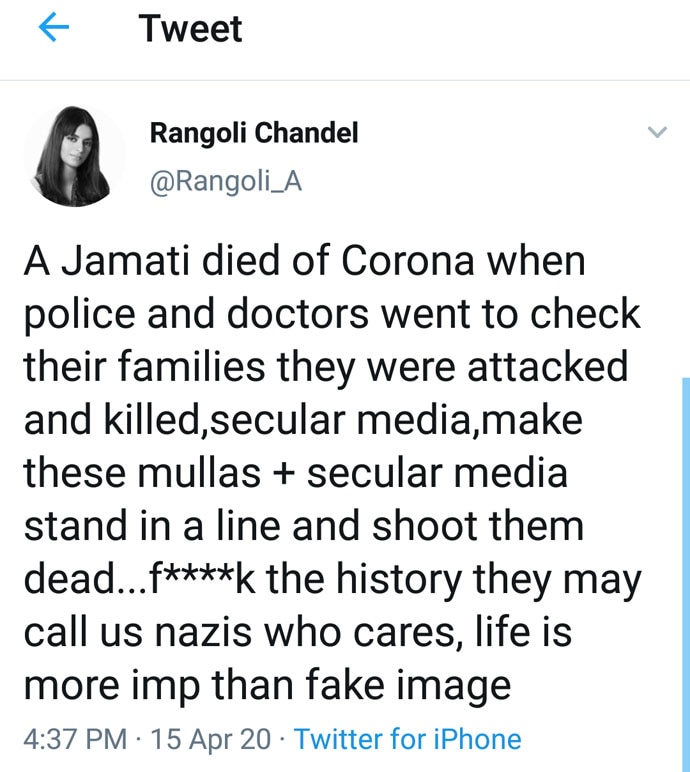Image resolution: width=690 pixels, height=772 pixels.
Task: Click the word 'Corona' in the tweet
Action: coord(407,260)
